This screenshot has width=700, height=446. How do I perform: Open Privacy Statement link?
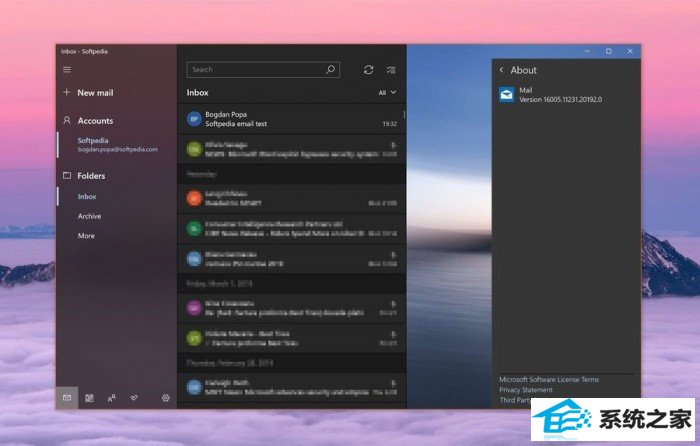click(x=526, y=390)
